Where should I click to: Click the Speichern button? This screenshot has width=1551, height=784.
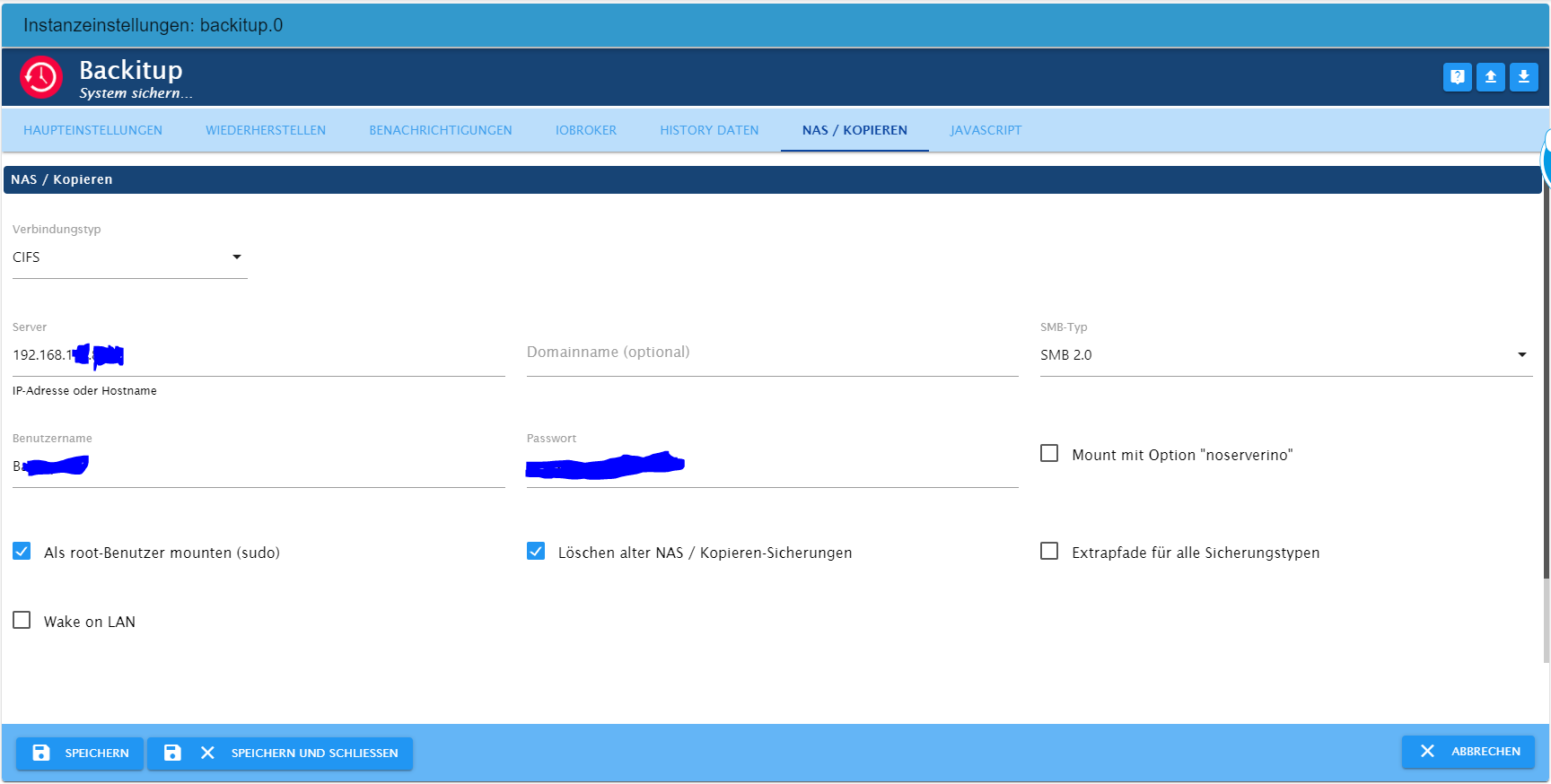(x=80, y=754)
